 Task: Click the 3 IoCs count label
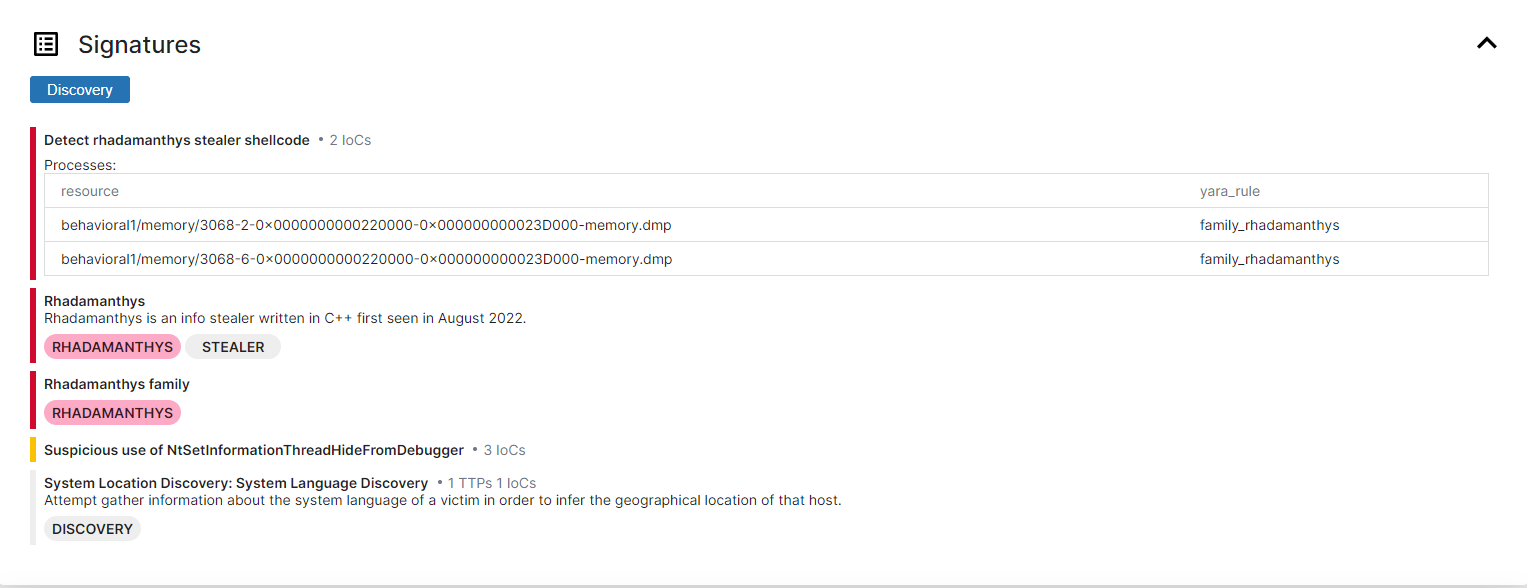point(503,450)
